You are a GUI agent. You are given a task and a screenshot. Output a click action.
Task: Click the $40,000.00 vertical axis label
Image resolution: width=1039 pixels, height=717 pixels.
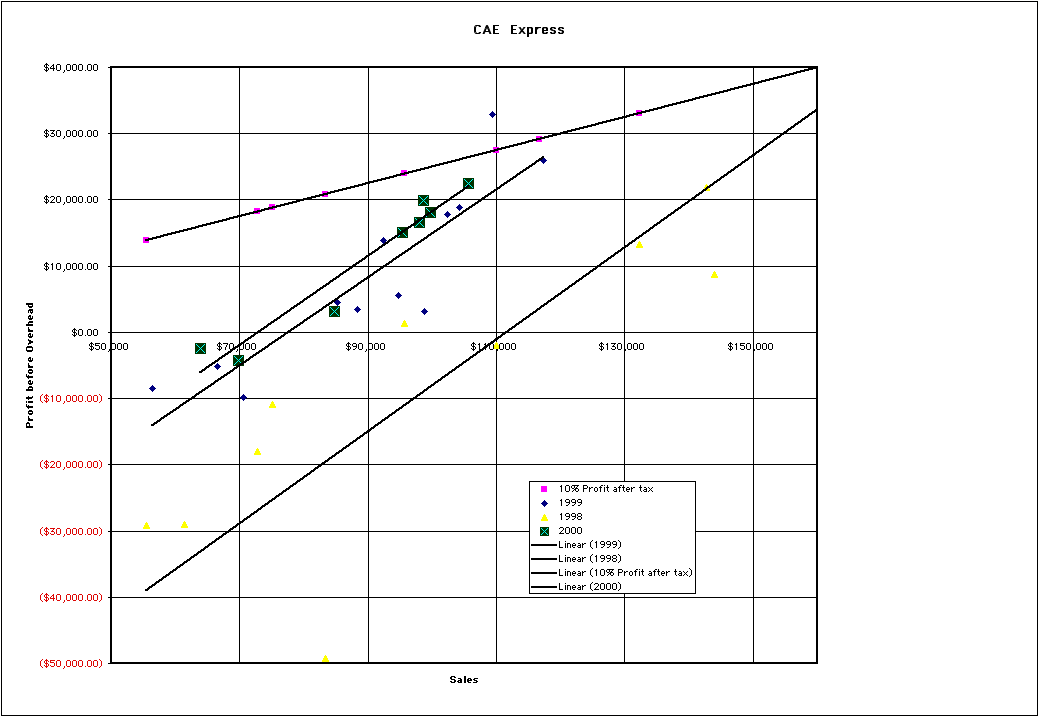point(73,68)
